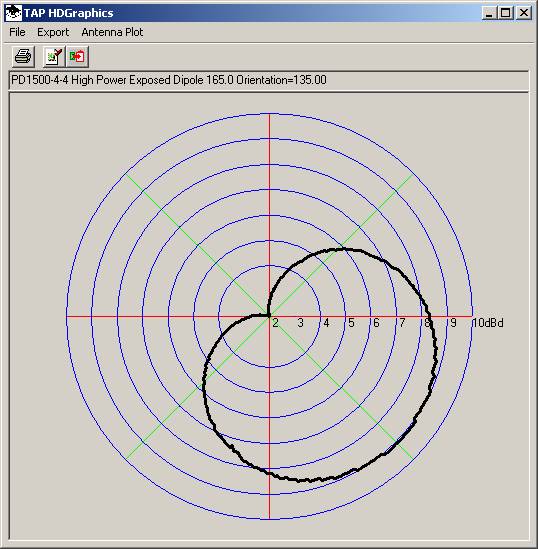Click the 8 dBd scale label

point(427,323)
